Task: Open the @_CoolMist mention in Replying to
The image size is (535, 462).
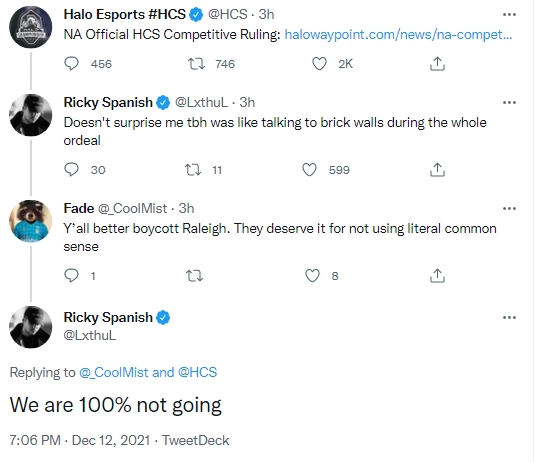Action: (x=114, y=372)
